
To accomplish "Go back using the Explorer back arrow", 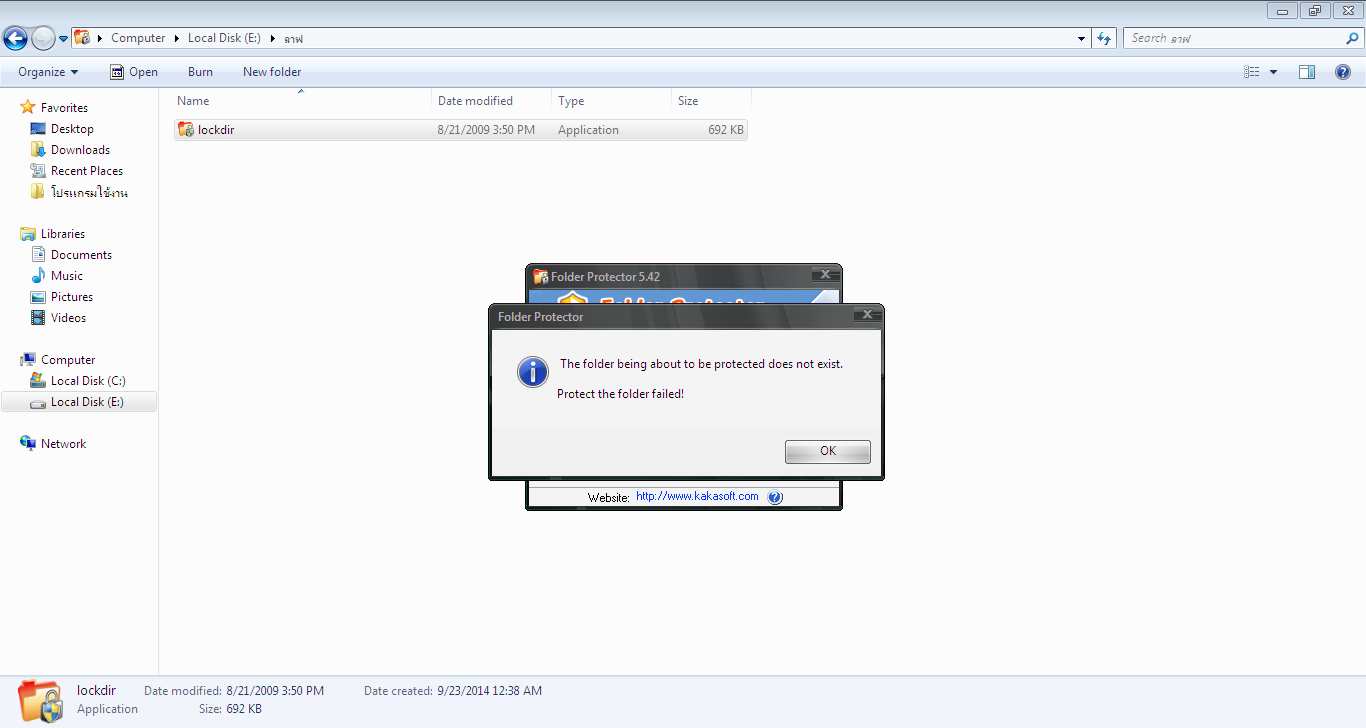I will pos(15,39).
